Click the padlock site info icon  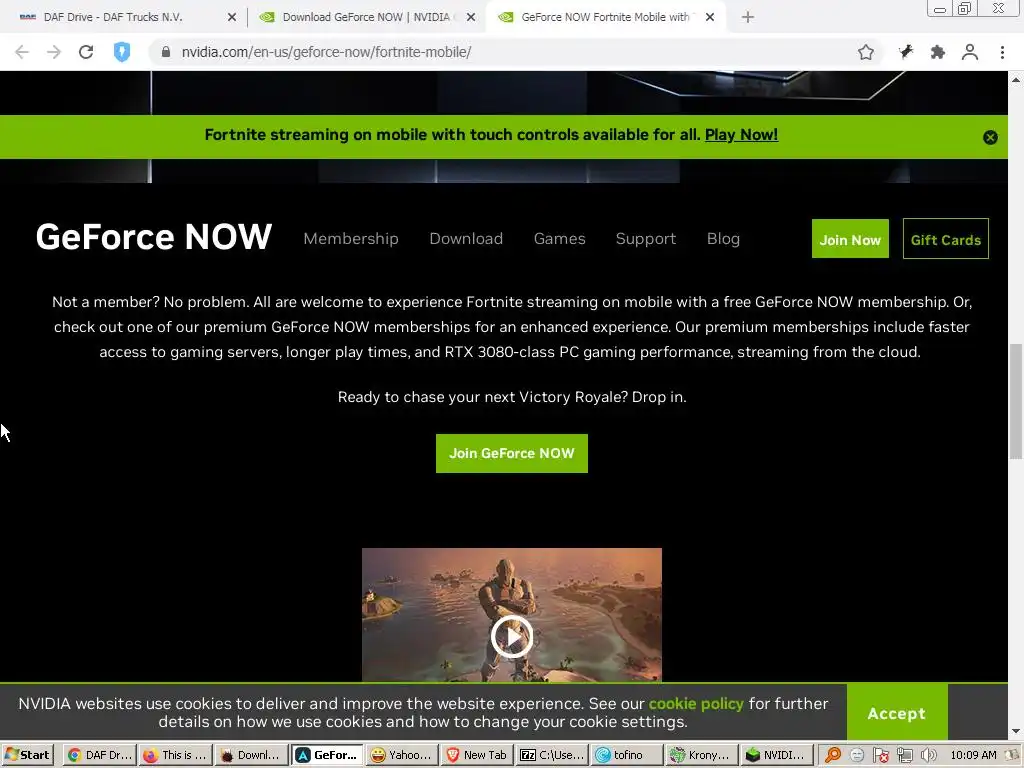165,52
